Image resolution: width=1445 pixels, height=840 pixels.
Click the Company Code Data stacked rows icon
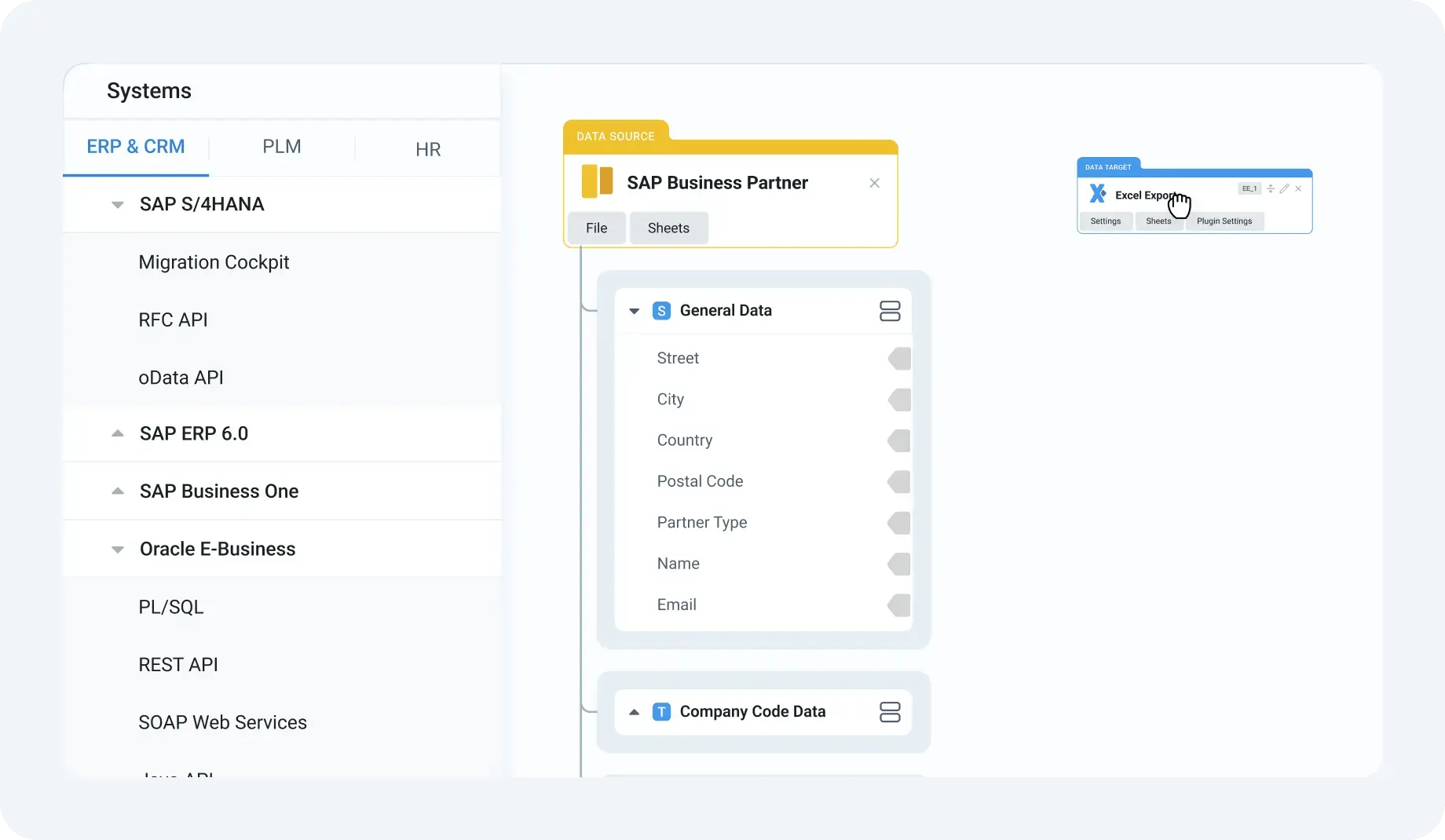[890, 712]
